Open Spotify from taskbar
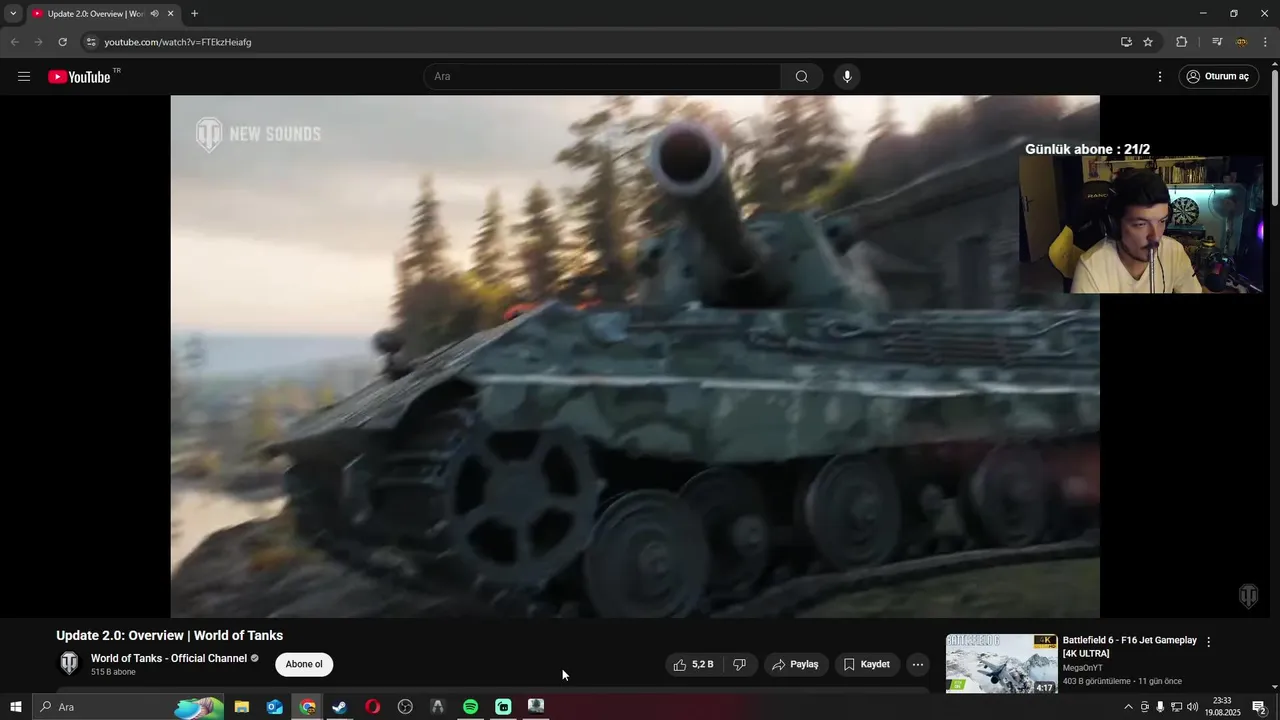Image resolution: width=1280 pixels, height=720 pixels. pyautogui.click(x=470, y=707)
